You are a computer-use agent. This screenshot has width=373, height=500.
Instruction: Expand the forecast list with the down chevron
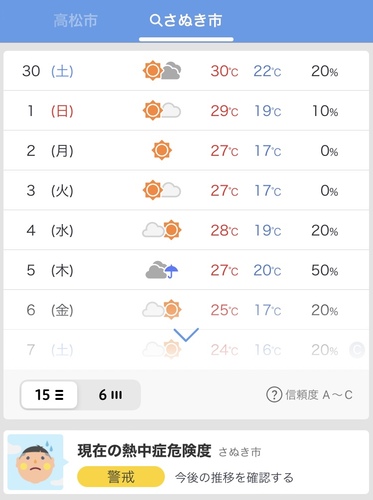tap(186, 334)
